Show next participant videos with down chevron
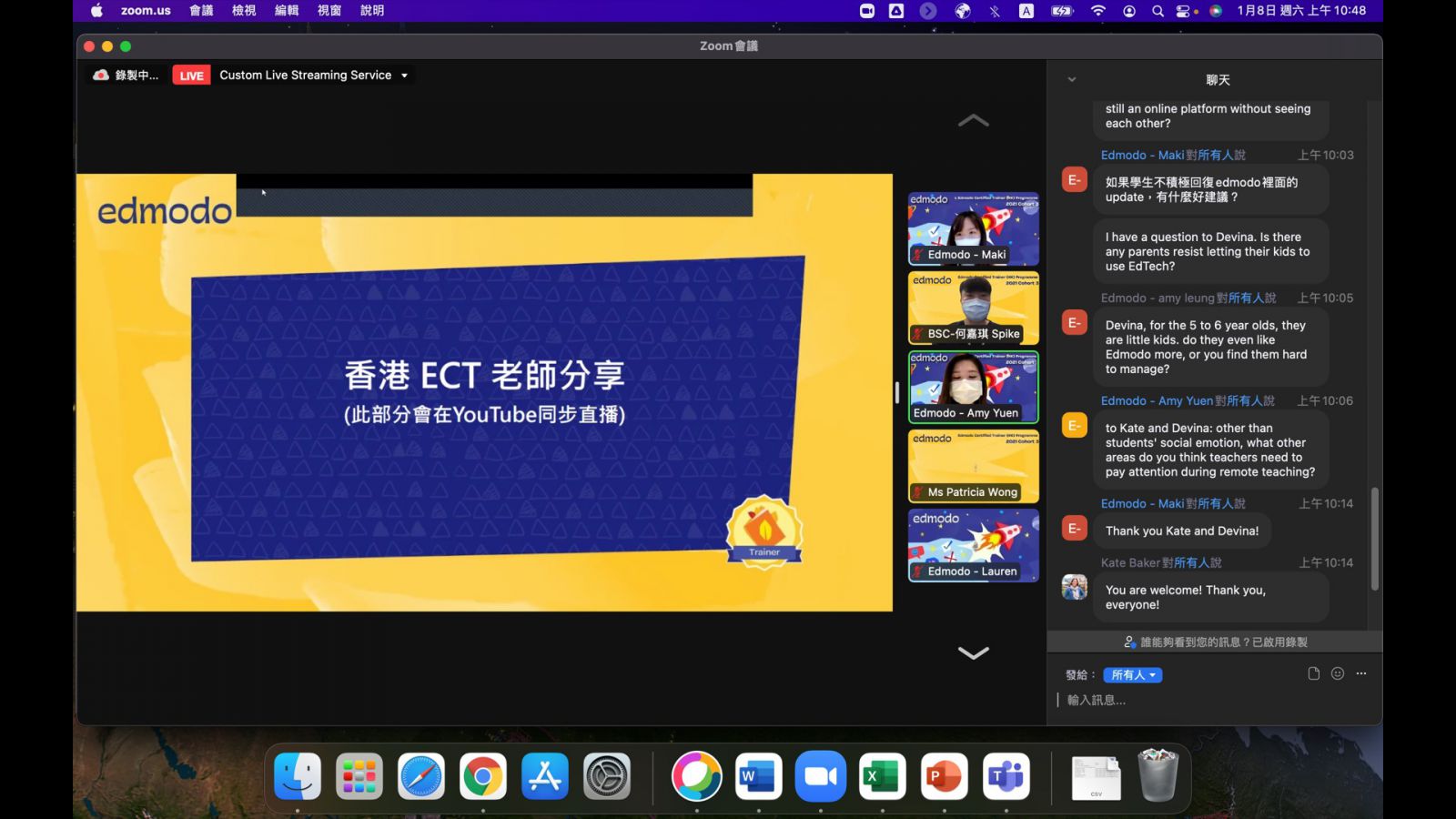The height and width of the screenshot is (819, 1456). [973, 652]
